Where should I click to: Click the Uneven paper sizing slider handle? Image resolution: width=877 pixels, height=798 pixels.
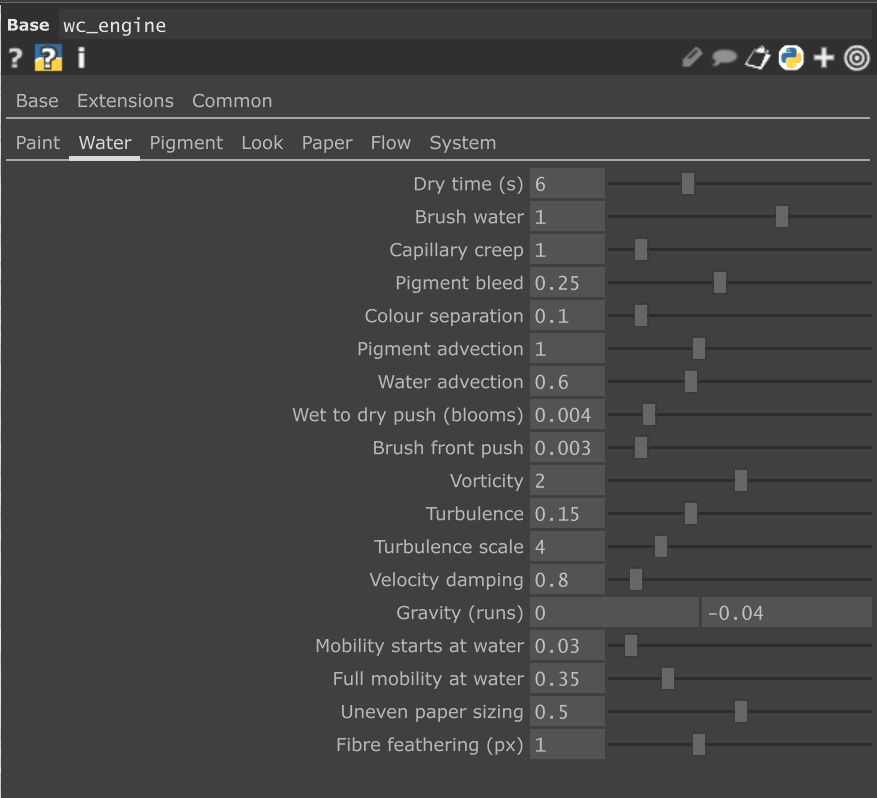click(741, 711)
